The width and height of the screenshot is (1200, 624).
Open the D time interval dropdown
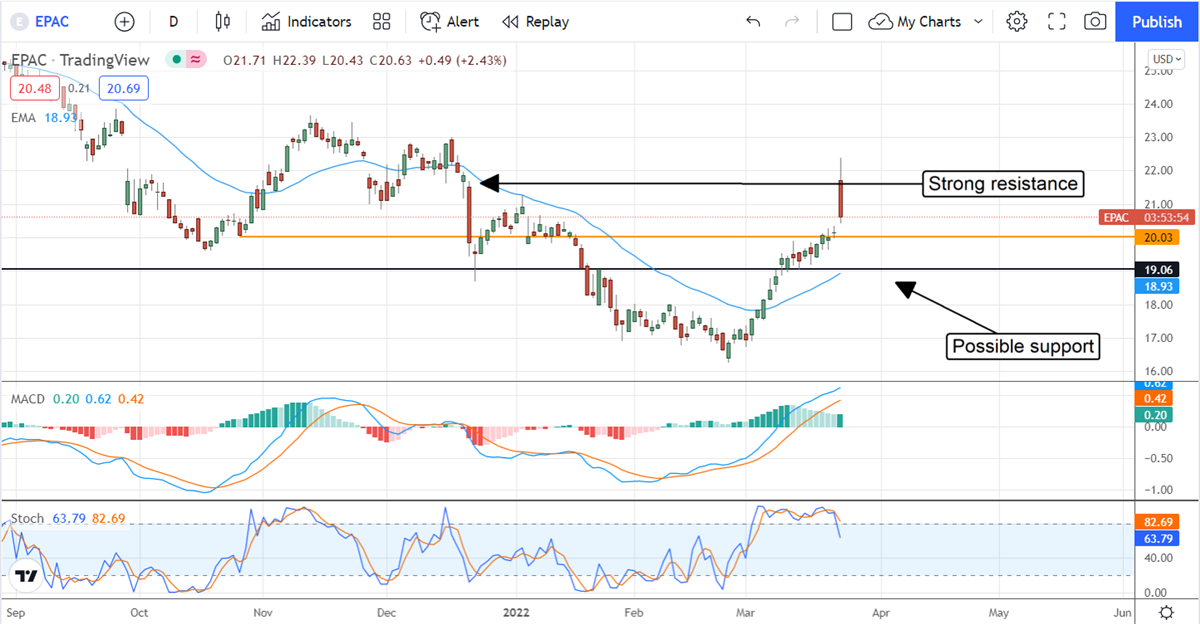tap(174, 21)
